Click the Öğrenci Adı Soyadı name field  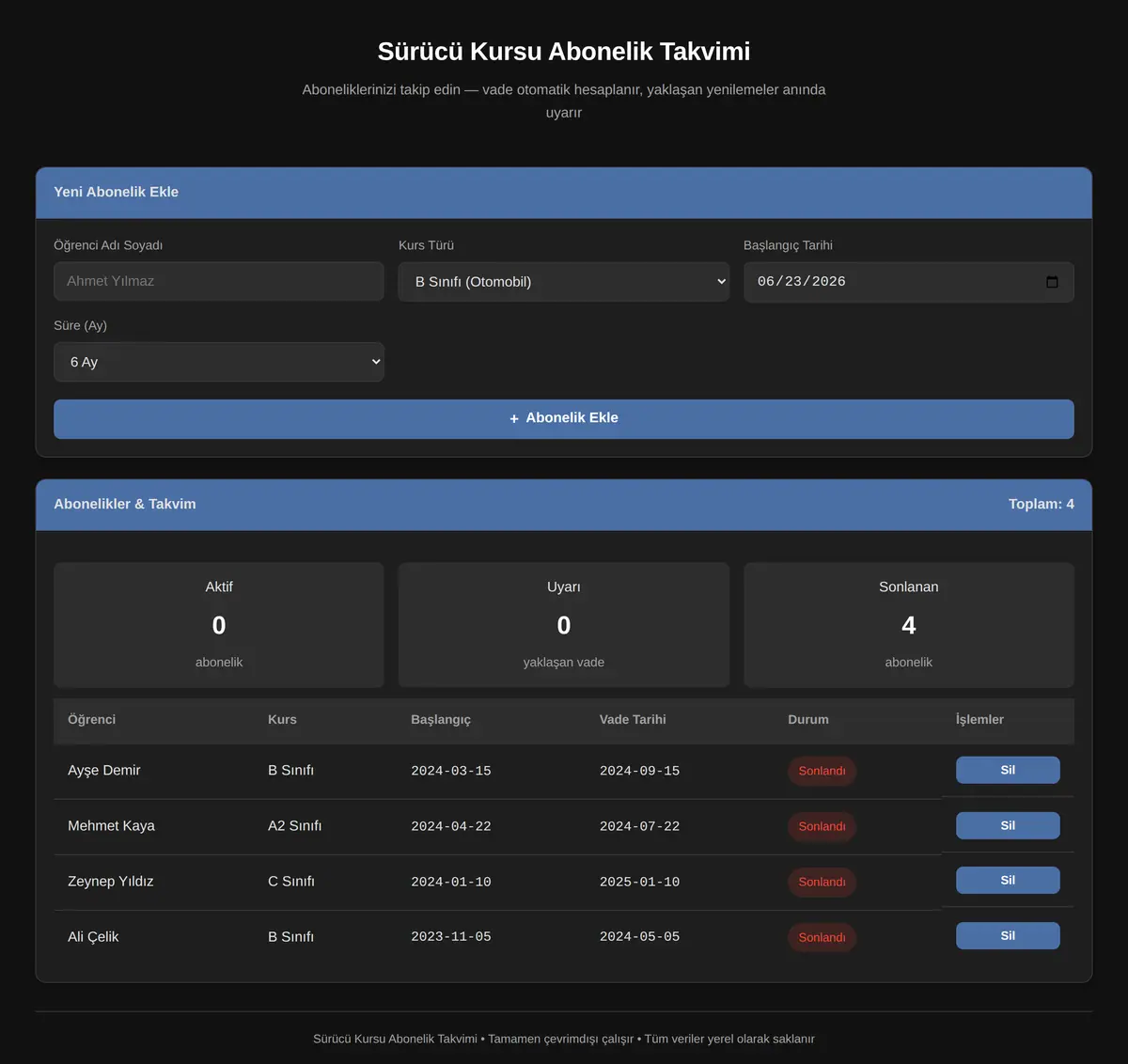219,281
